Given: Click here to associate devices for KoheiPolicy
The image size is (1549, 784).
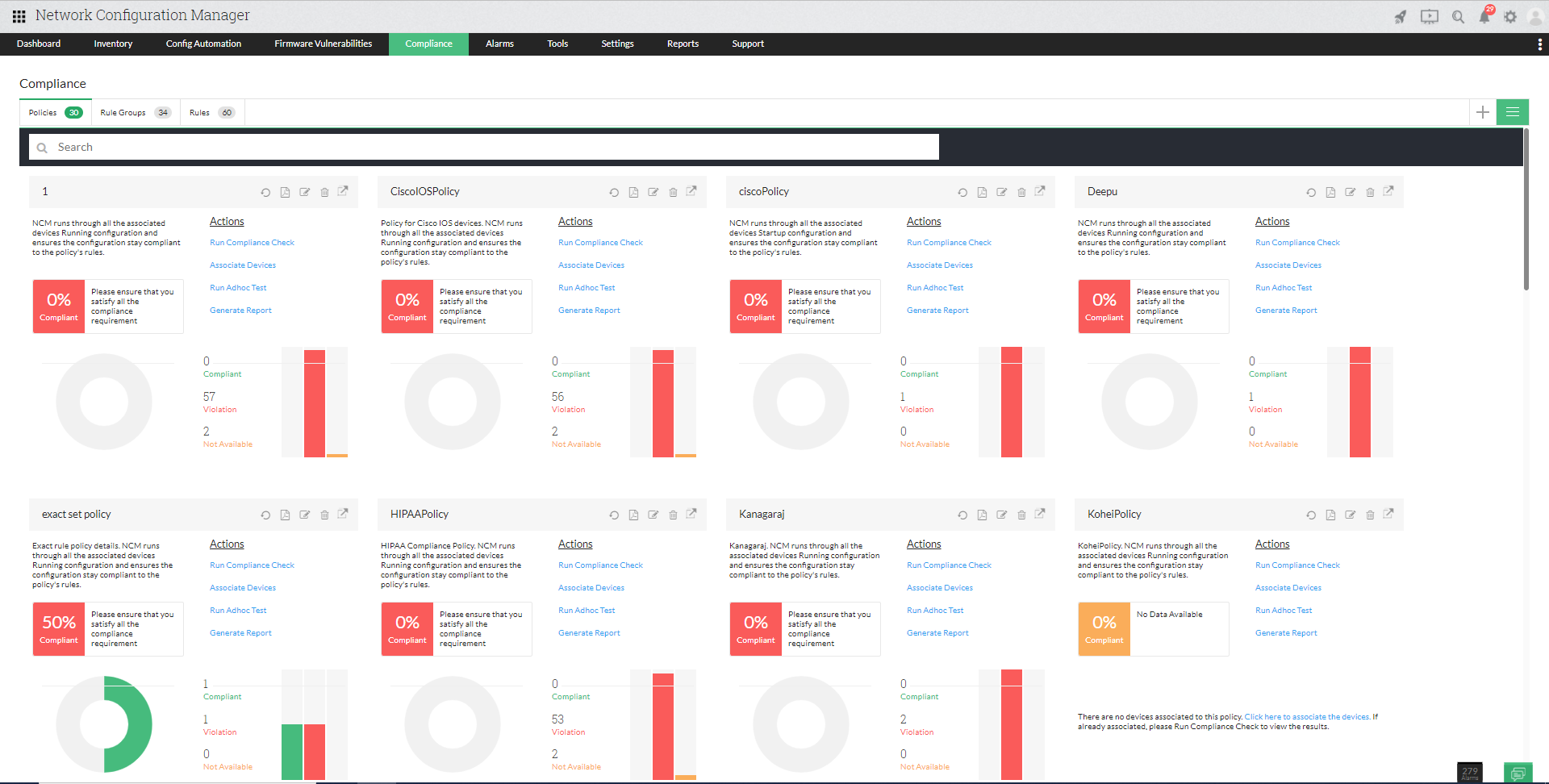Looking at the screenshot, I should pyautogui.click(x=1307, y=716).
